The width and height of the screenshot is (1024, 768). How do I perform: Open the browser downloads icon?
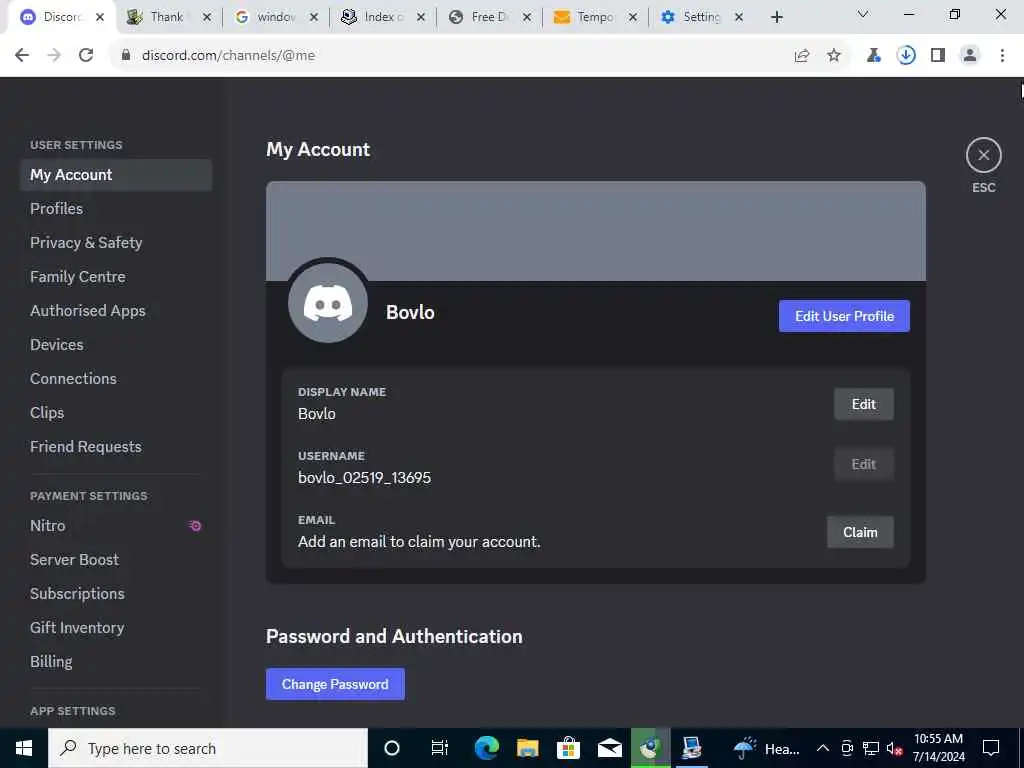[906, 56]
